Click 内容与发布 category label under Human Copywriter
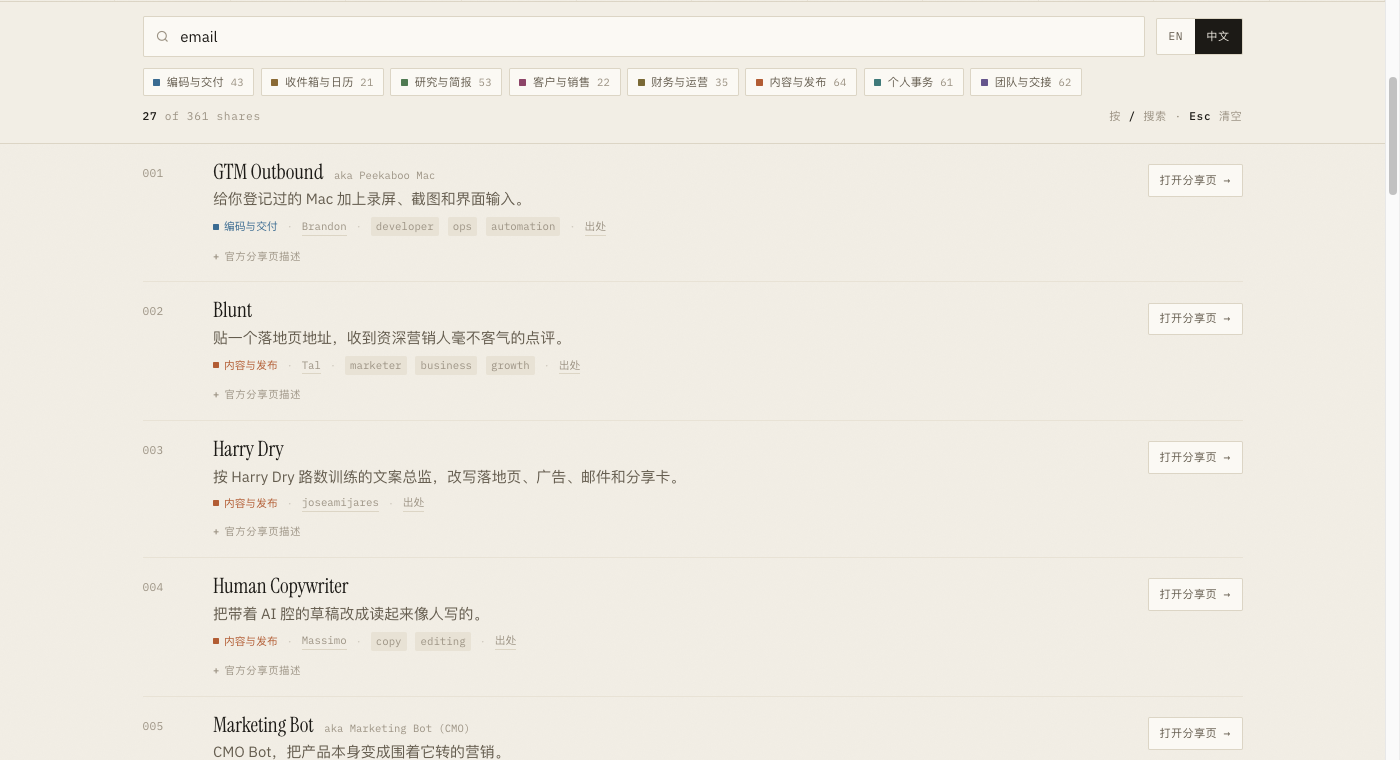The image size is (1400, 760). click(x=245, y=641)
